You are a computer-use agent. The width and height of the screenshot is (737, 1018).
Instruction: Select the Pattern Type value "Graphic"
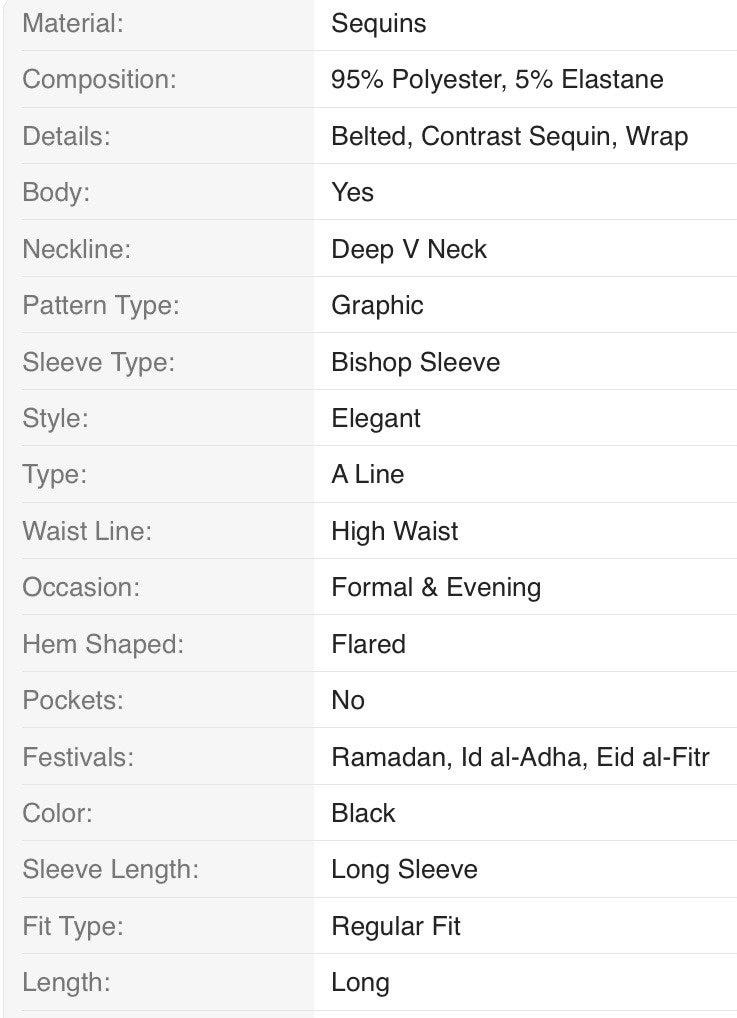(x=377, y=305)
